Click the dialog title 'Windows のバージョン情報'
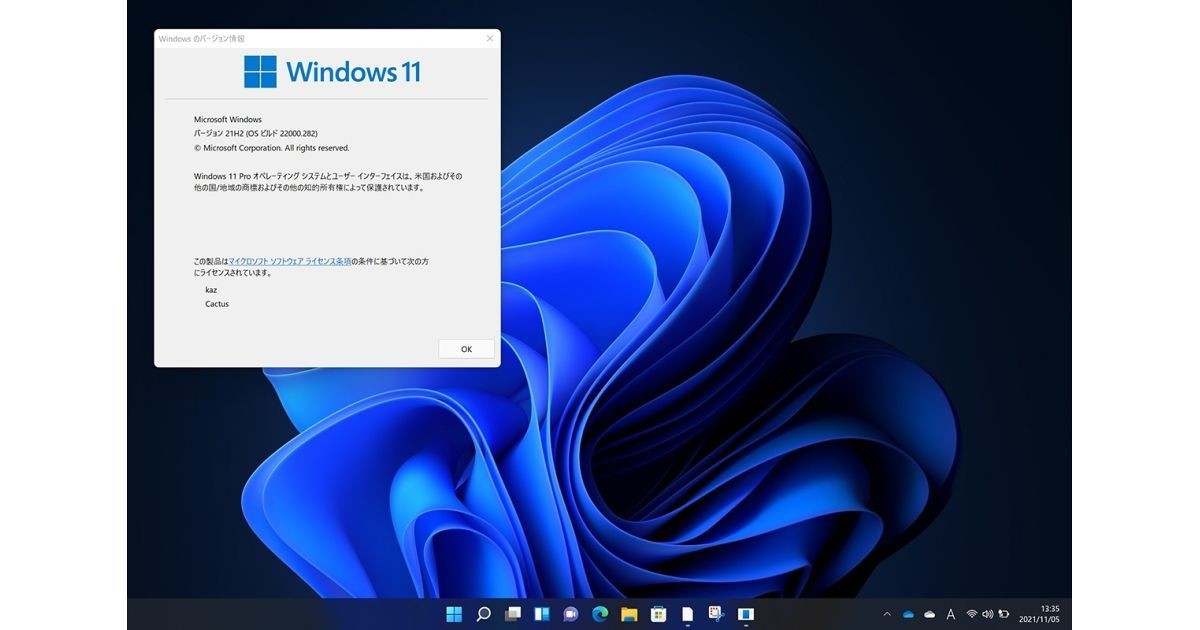 pos(202,39)
